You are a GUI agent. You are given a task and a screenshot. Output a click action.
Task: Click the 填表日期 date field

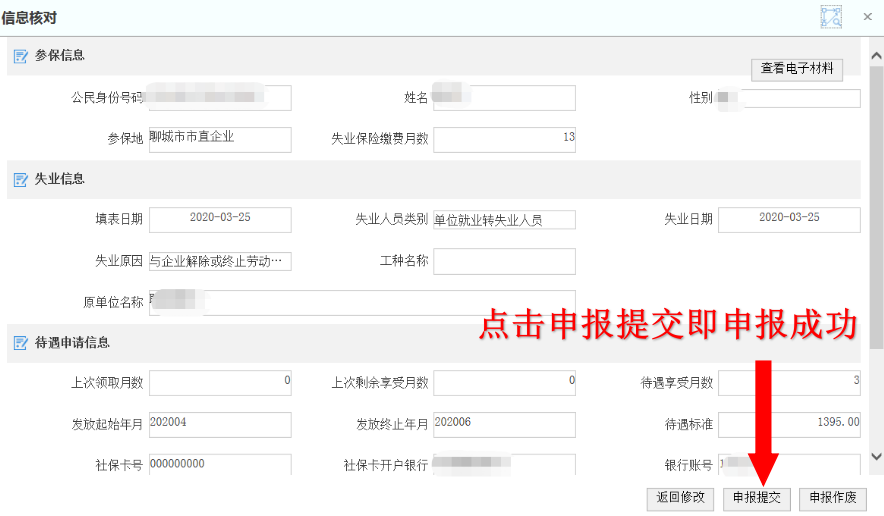pyautogui.click(x=220, y=219)
